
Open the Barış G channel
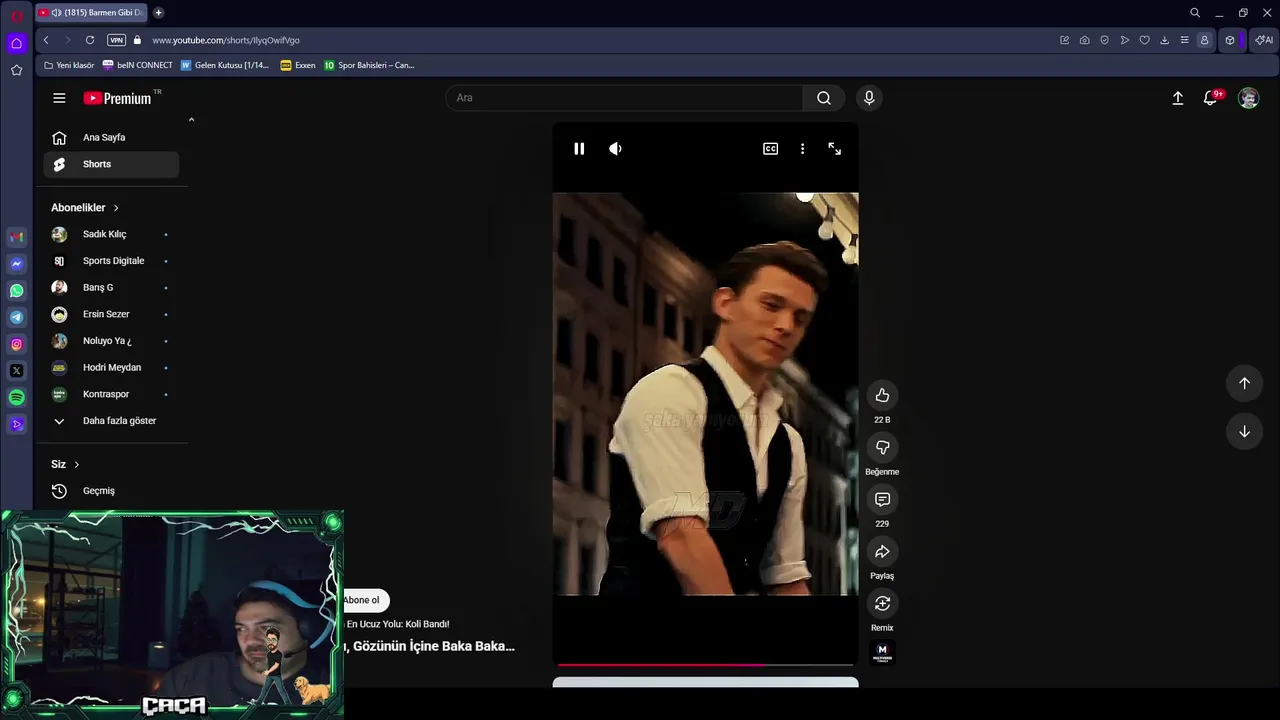(x=111, y=287)
